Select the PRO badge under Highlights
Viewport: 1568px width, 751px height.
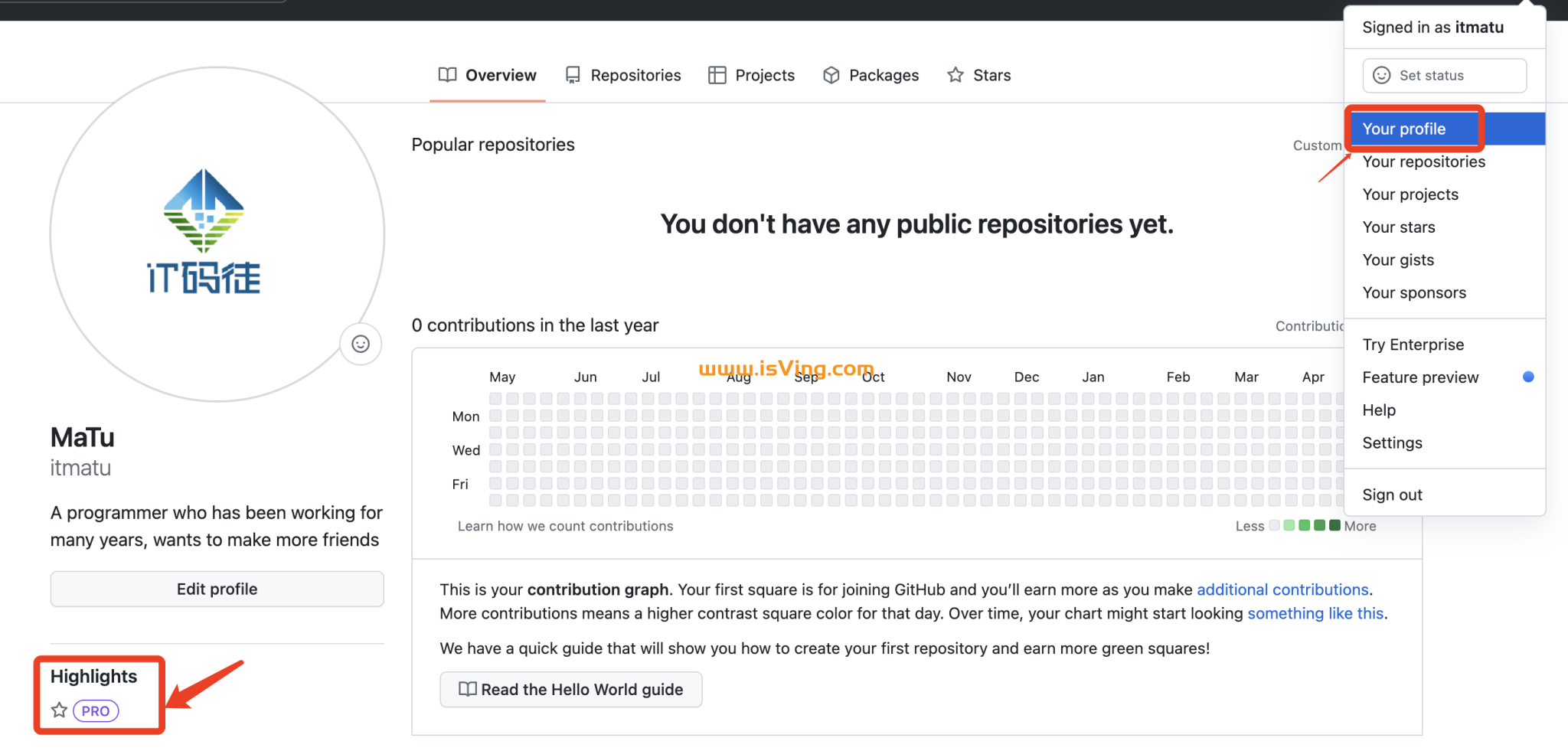pyautogui.click(x=95, y=710)
